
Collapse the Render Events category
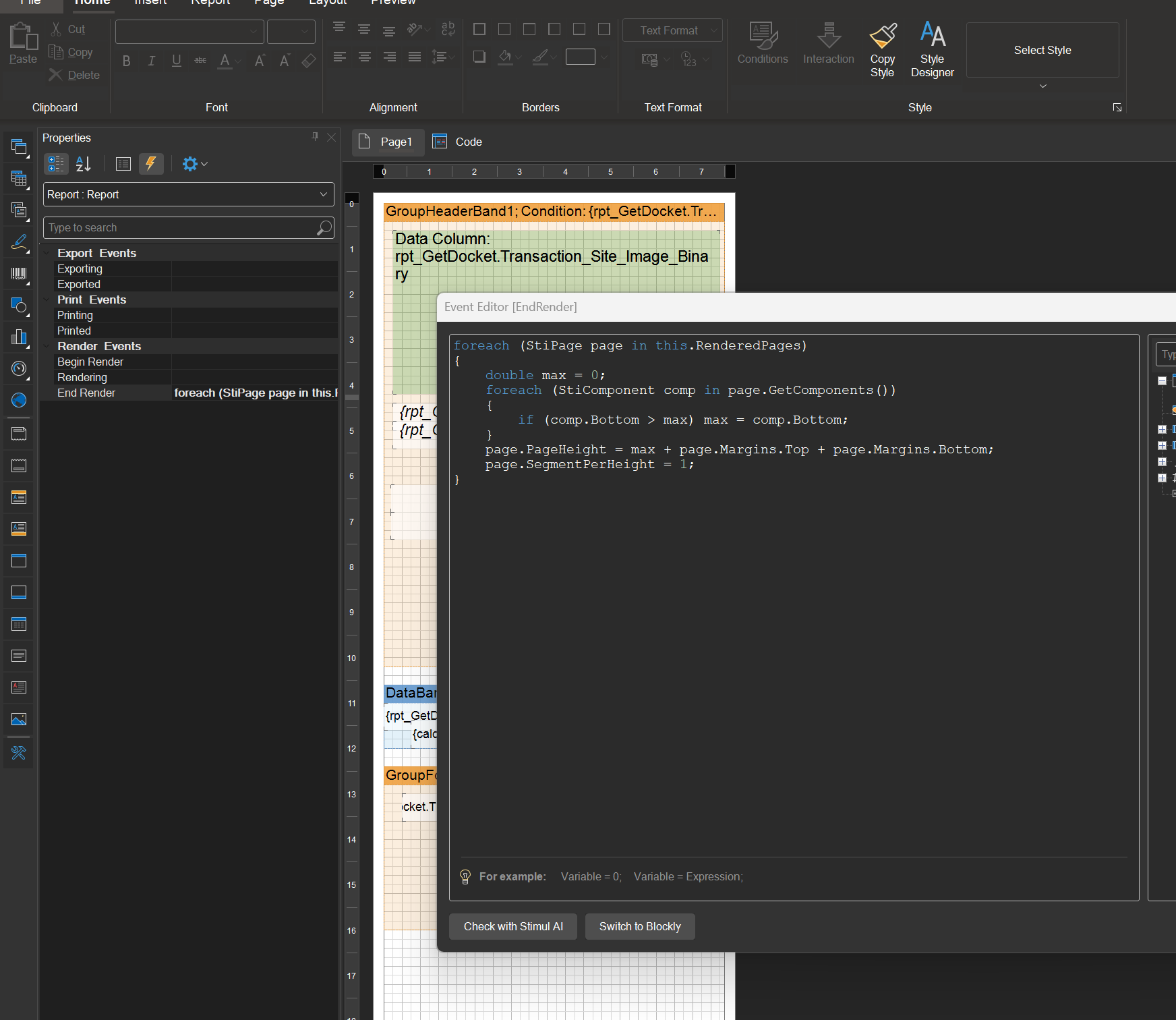(47, 346)
